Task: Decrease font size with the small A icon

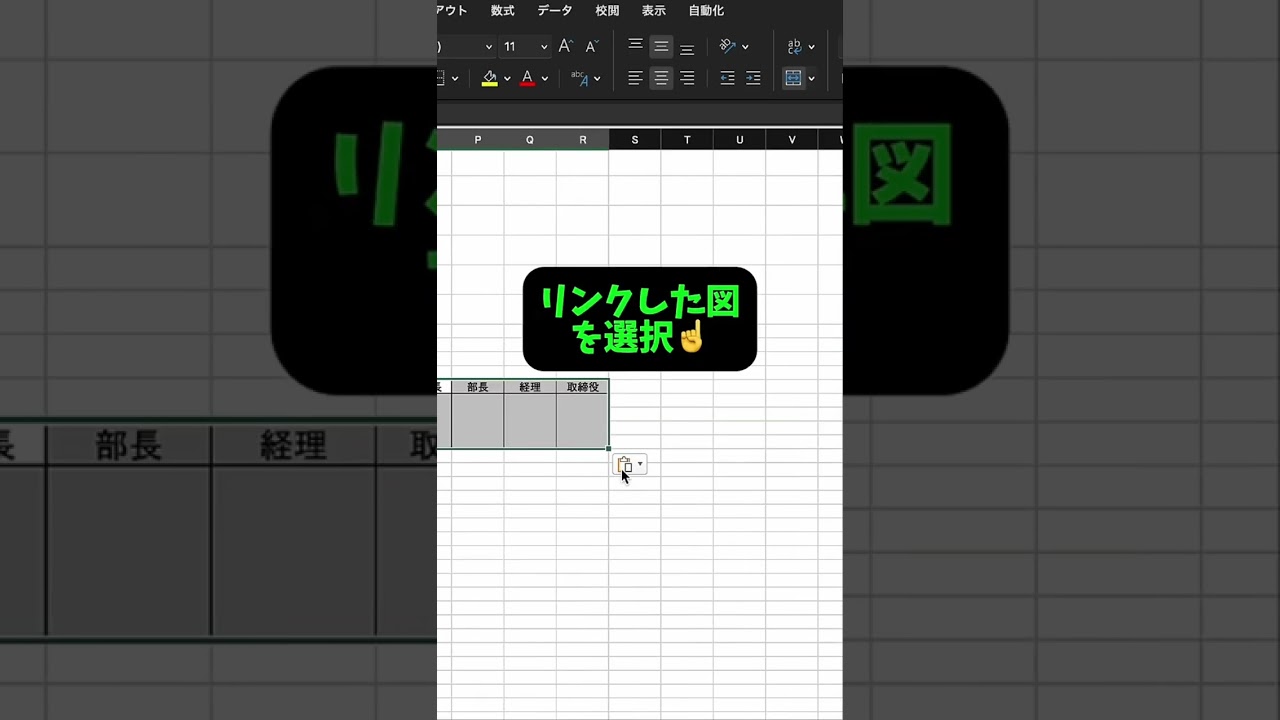Action: [591, 46]
